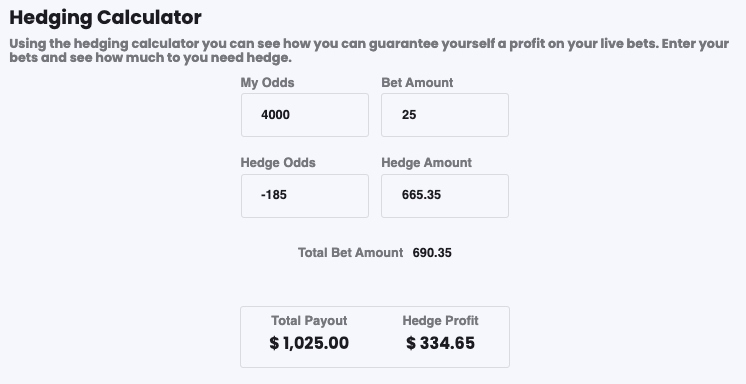Click description line starting "bets and see"
Viewport: 746px width, 384px height.
[150, 59]
